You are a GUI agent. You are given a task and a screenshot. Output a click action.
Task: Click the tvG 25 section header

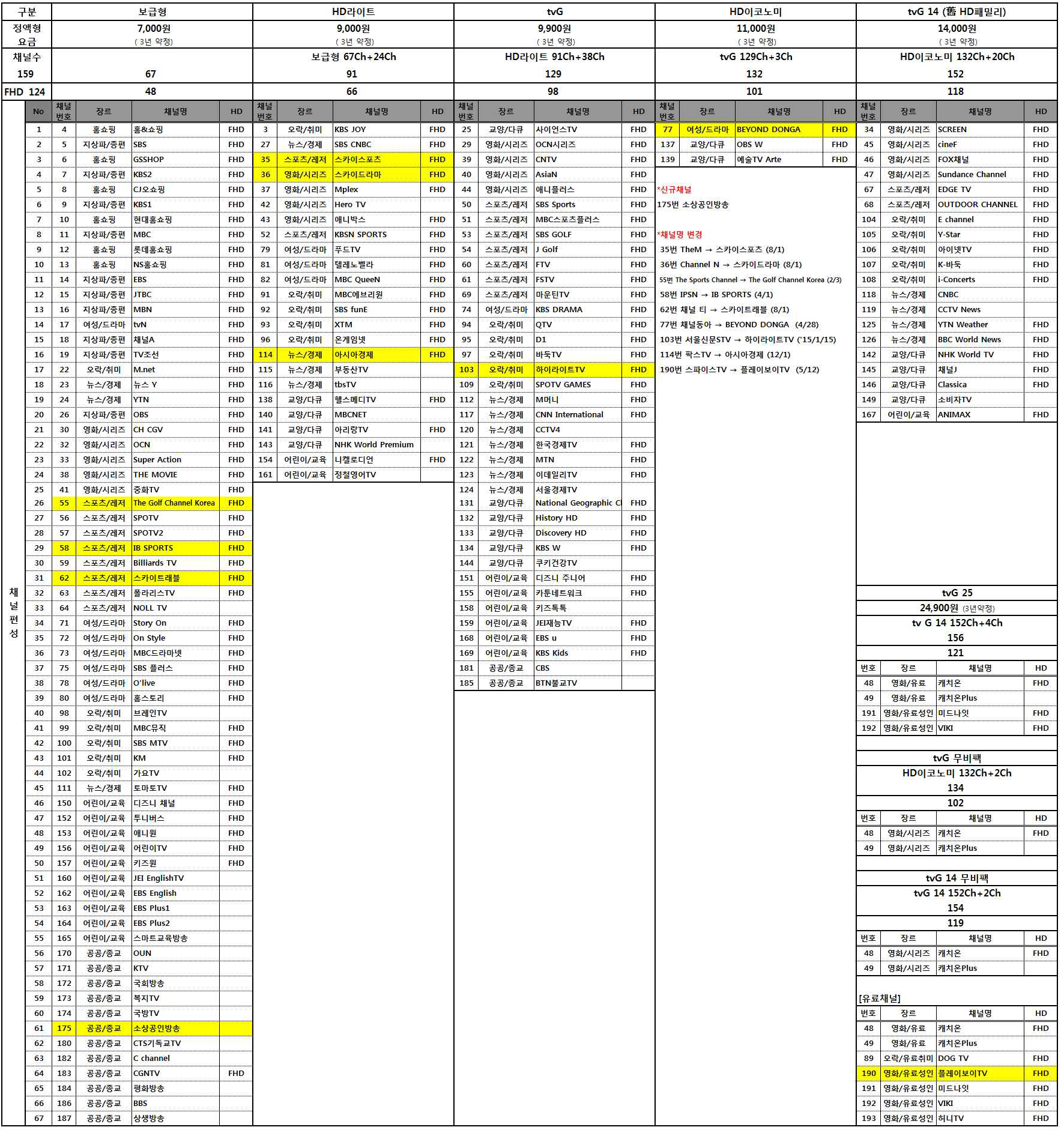point(957,593)
